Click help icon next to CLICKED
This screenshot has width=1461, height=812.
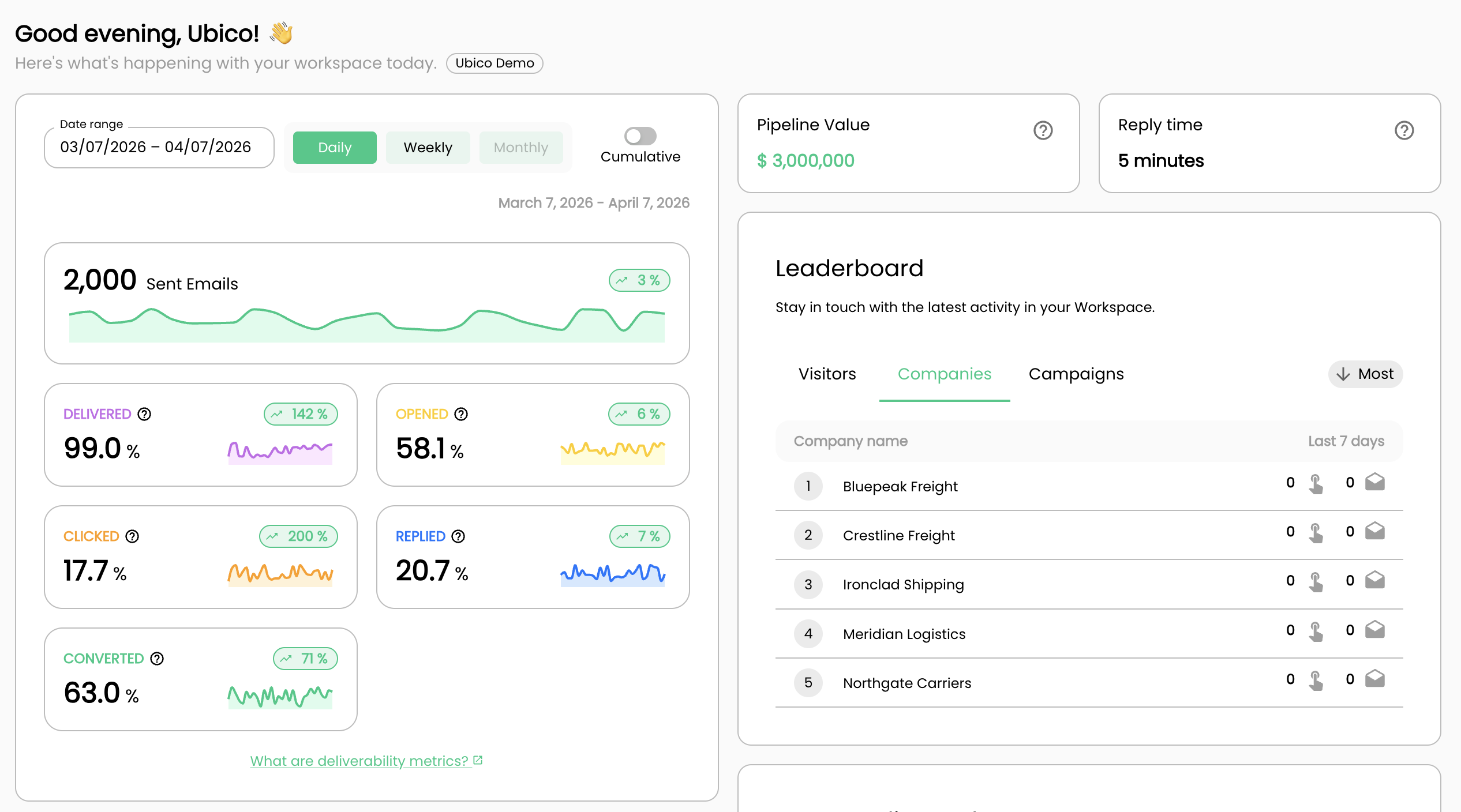tap(132, 536)
